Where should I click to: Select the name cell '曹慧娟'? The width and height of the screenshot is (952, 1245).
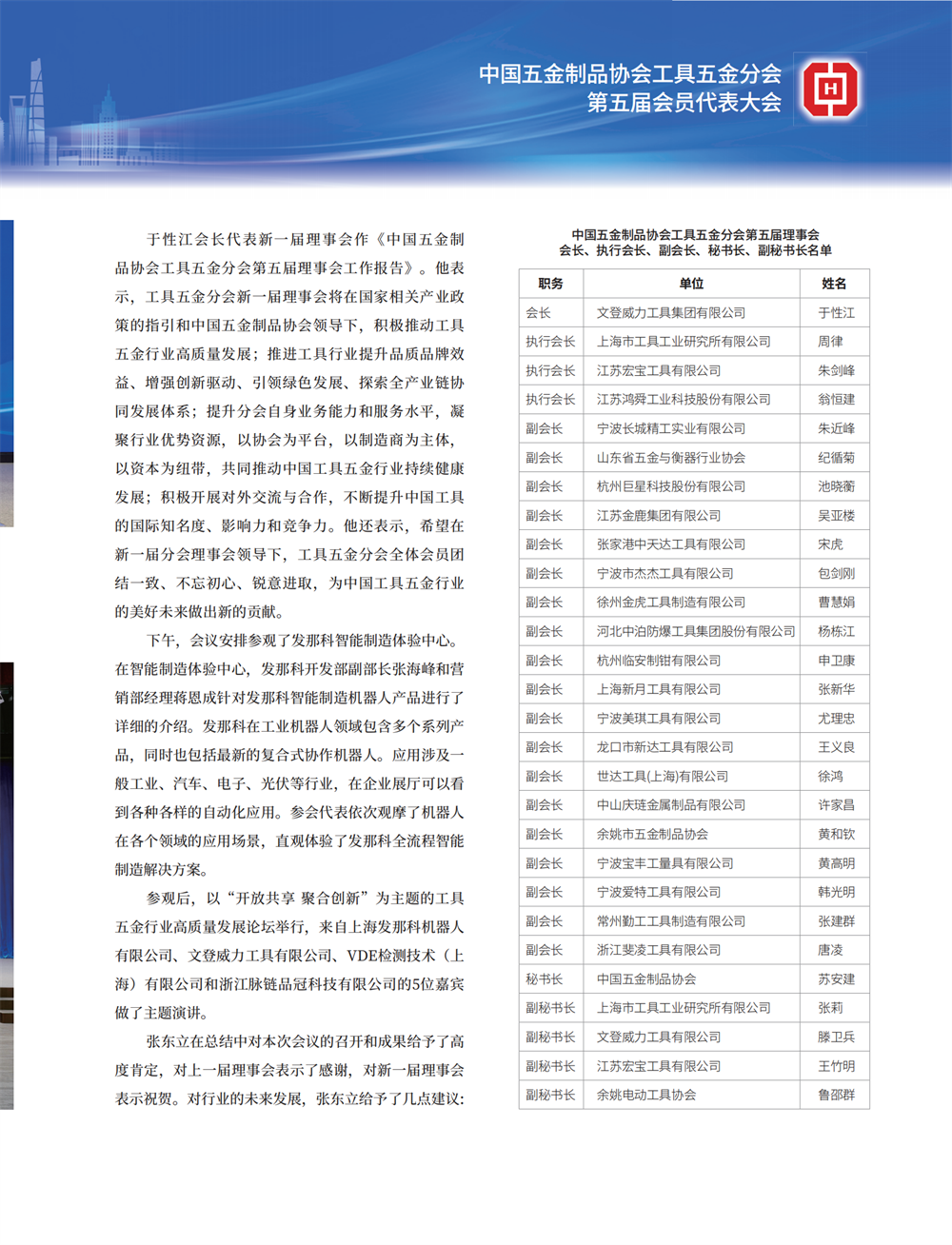click(x=837, y=603)
